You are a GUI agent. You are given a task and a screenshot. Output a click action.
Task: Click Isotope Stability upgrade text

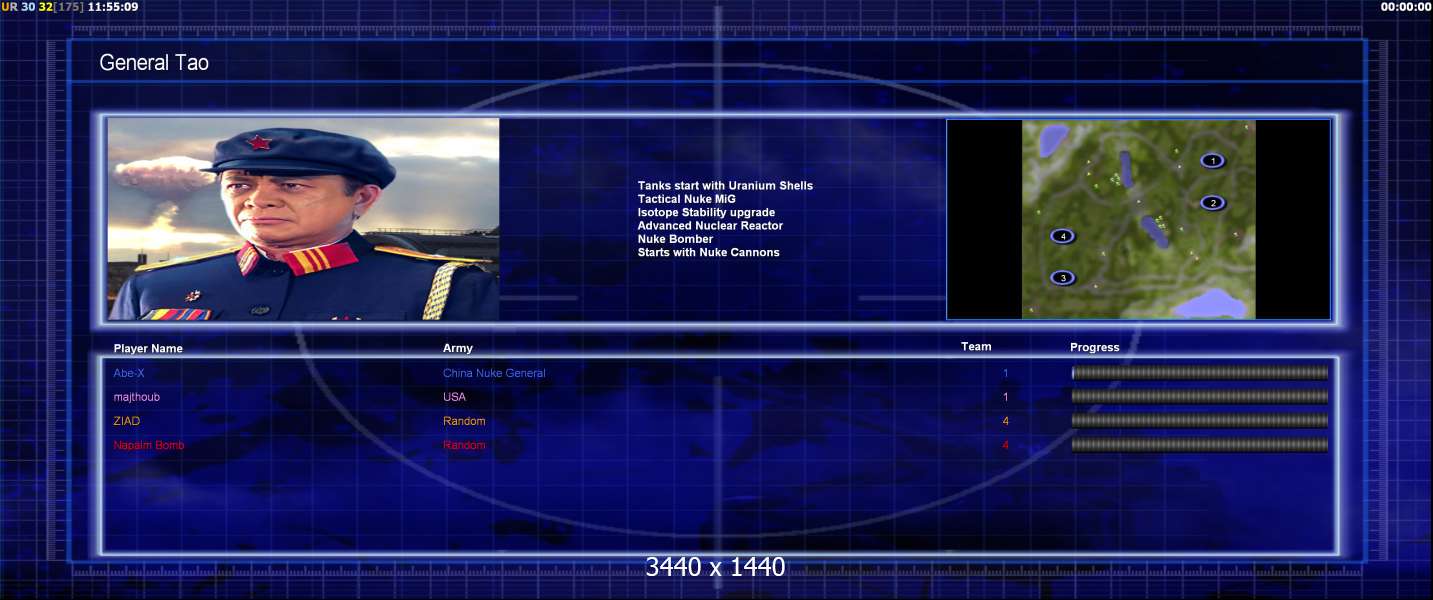(706, 212)
